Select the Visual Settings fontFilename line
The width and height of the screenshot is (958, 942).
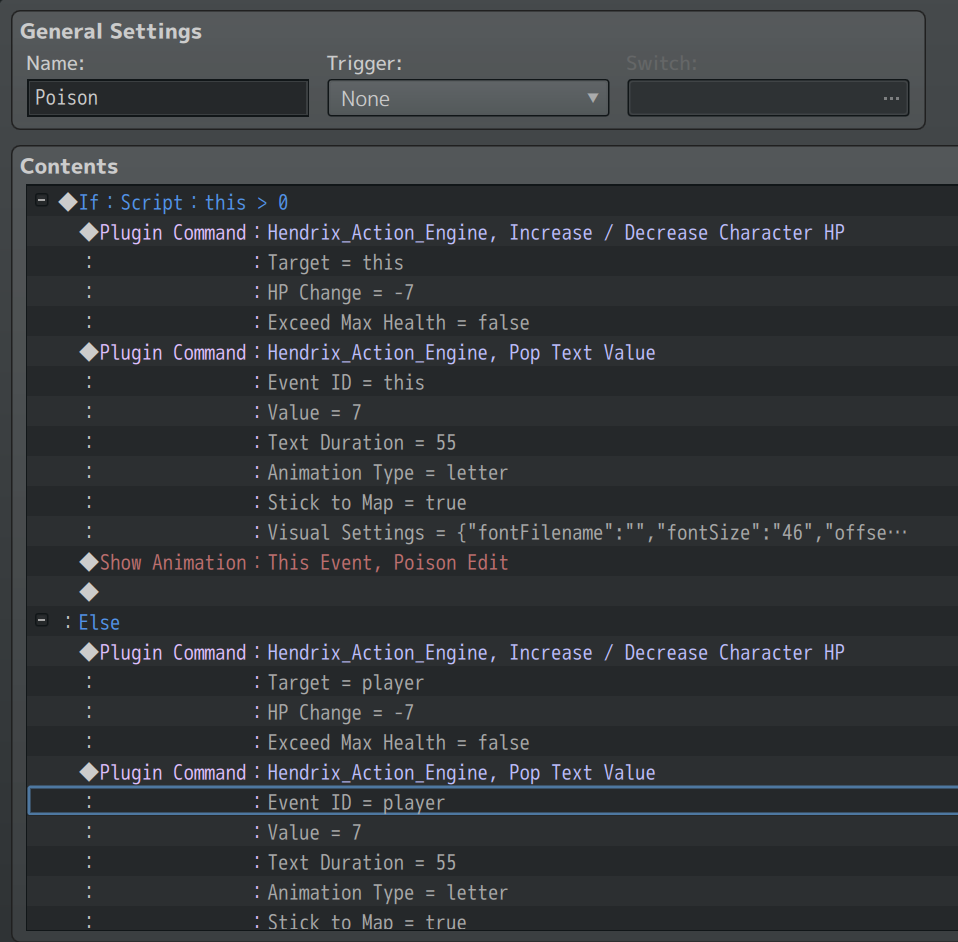492,531
